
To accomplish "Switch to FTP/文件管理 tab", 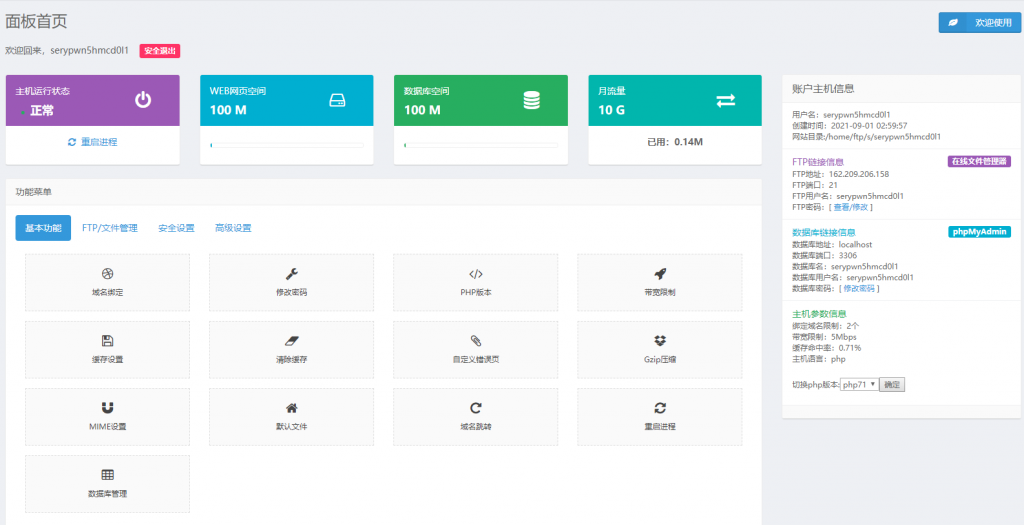I will (110, 228).
